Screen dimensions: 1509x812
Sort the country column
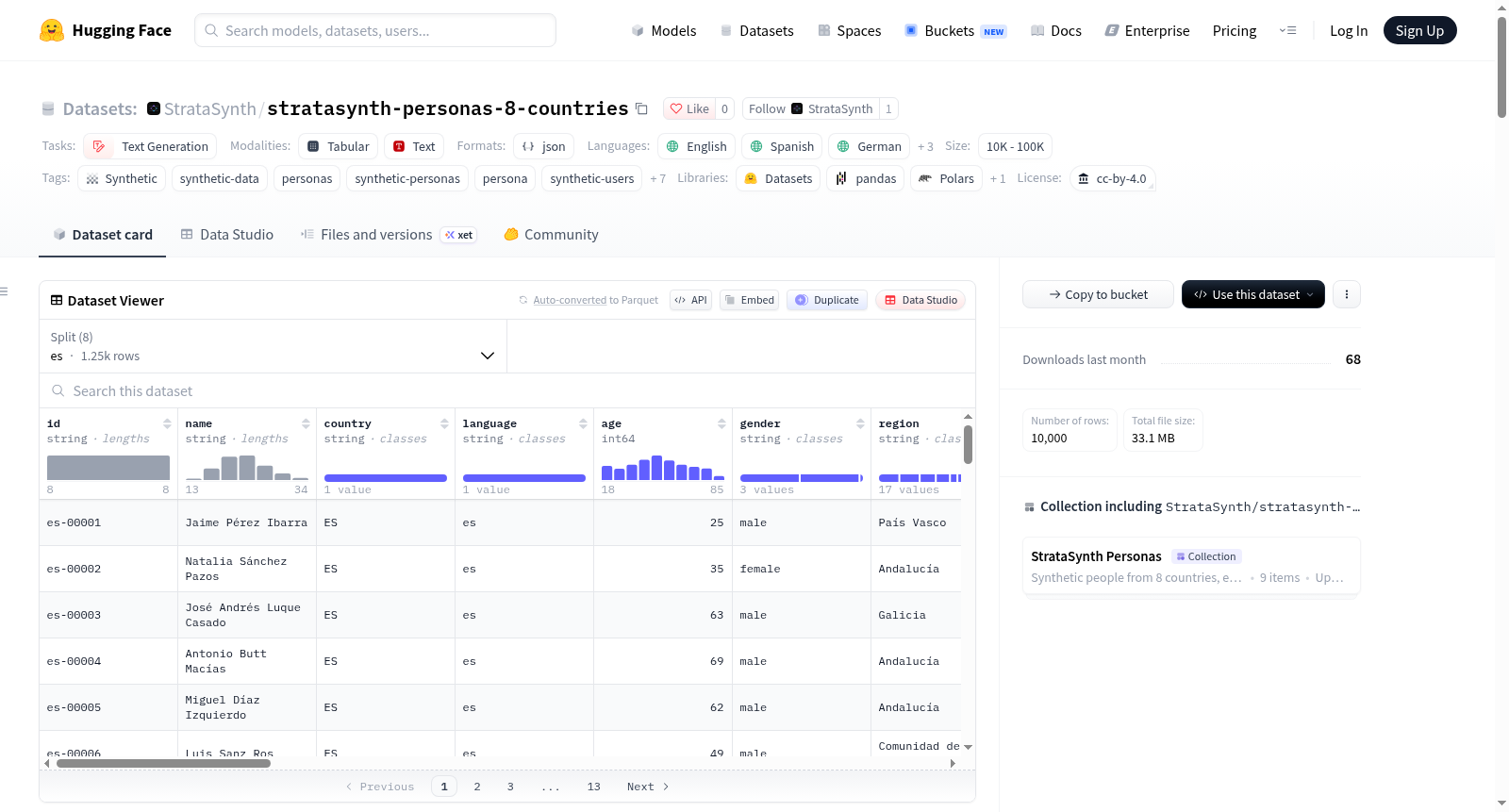tap(444, 423)
